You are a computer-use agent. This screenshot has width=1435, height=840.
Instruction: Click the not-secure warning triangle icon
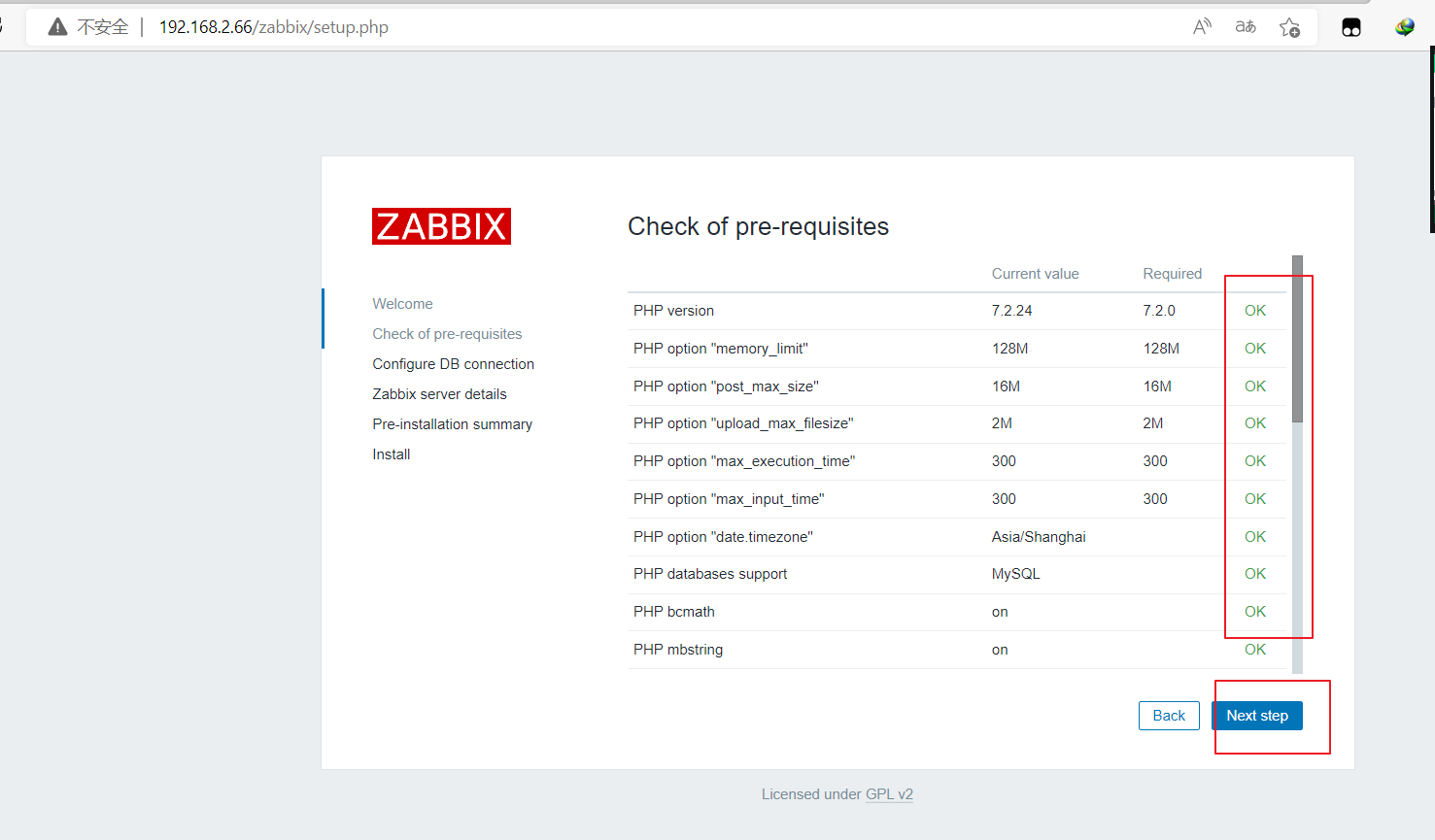[58, 27]
